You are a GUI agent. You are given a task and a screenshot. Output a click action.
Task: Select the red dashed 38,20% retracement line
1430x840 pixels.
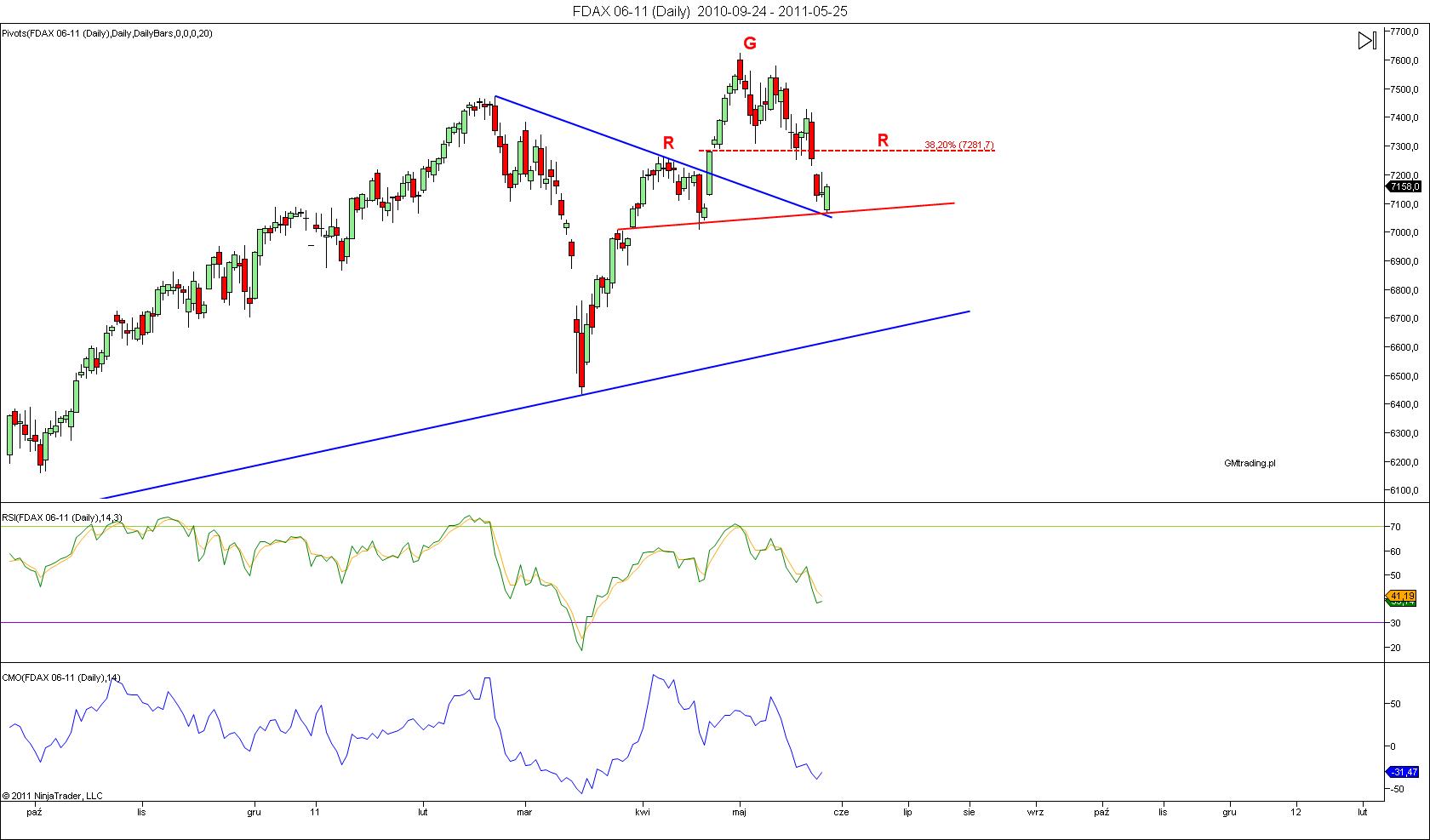point(846,151)
